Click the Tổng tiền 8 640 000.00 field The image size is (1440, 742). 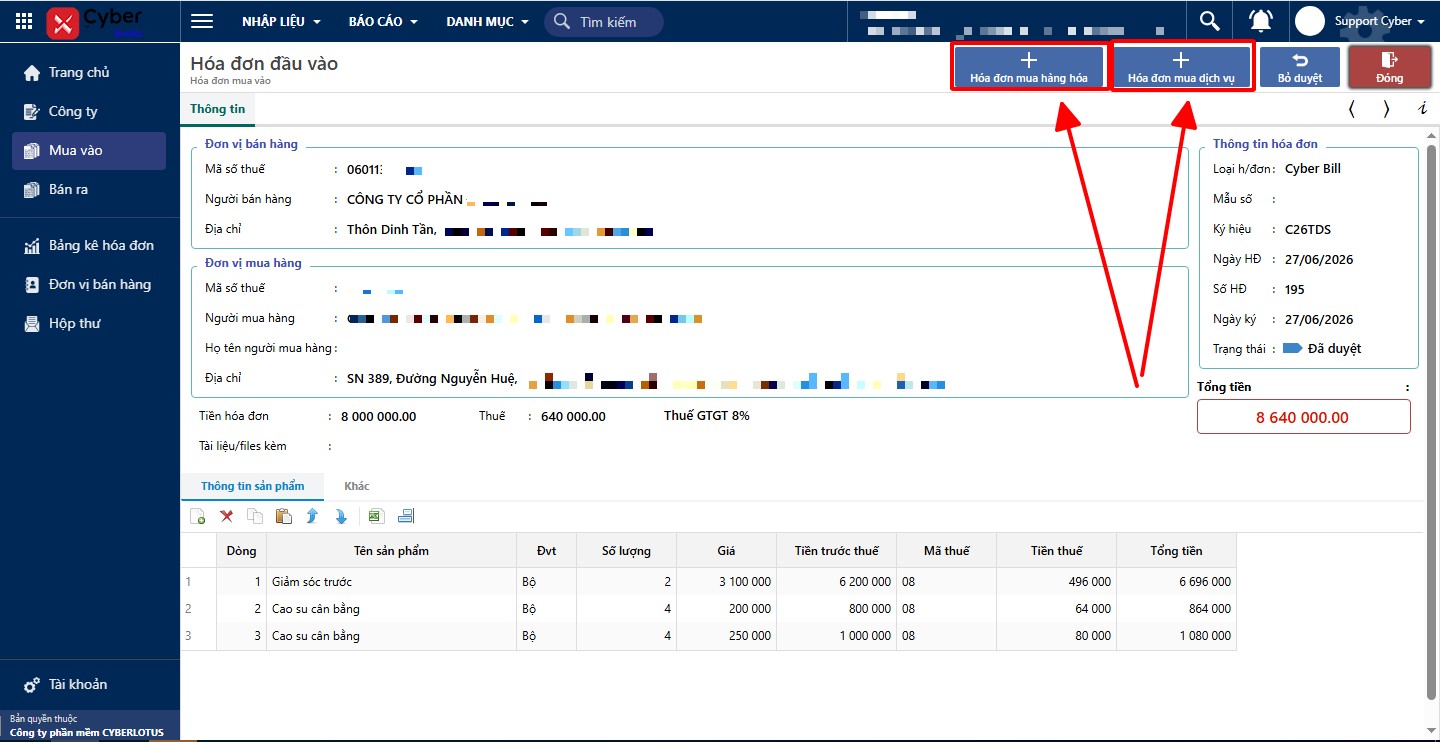tap(1303, 417)
